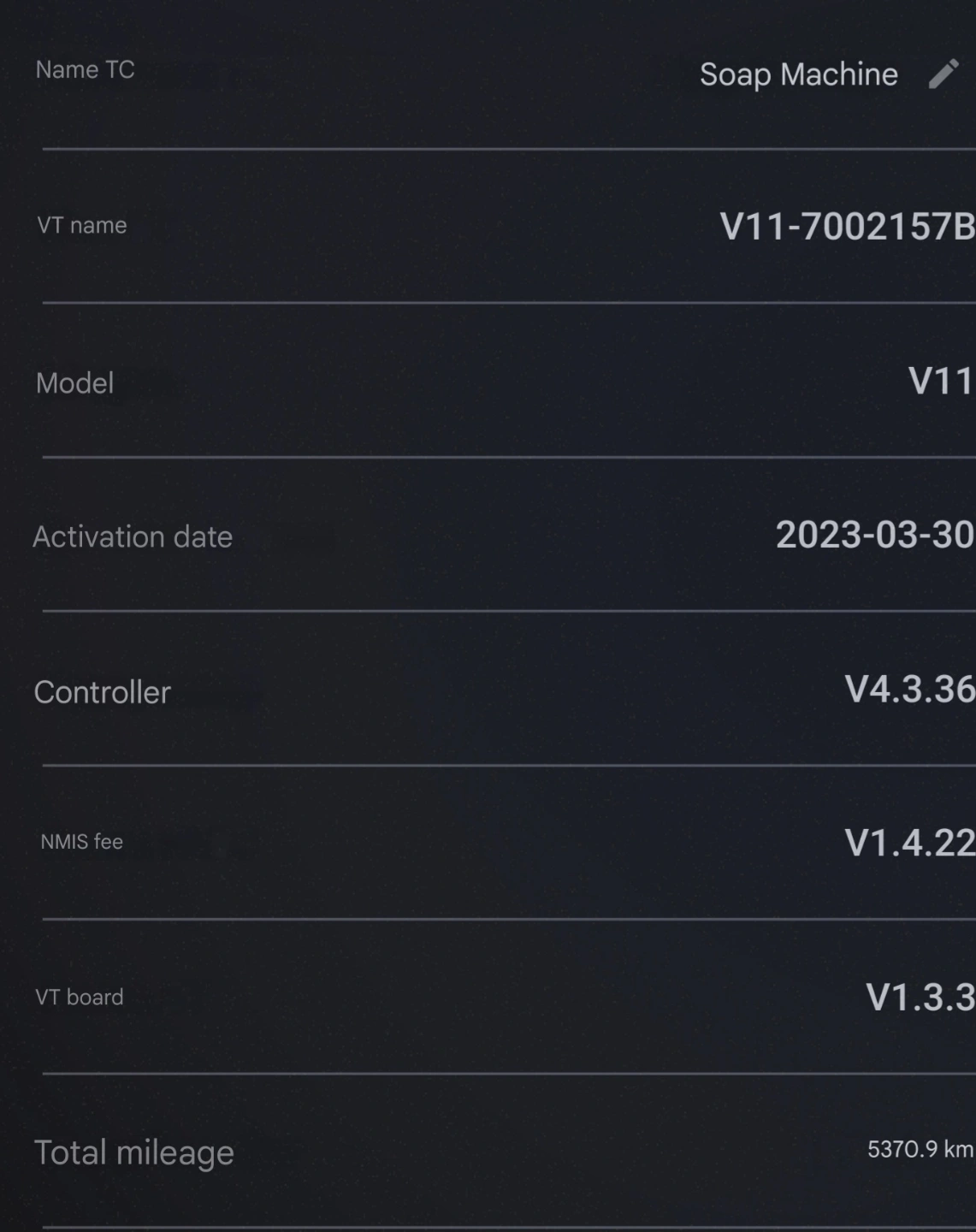
Task: Click the VT name value V11-7002157B
Action: [x=847, y=227]
